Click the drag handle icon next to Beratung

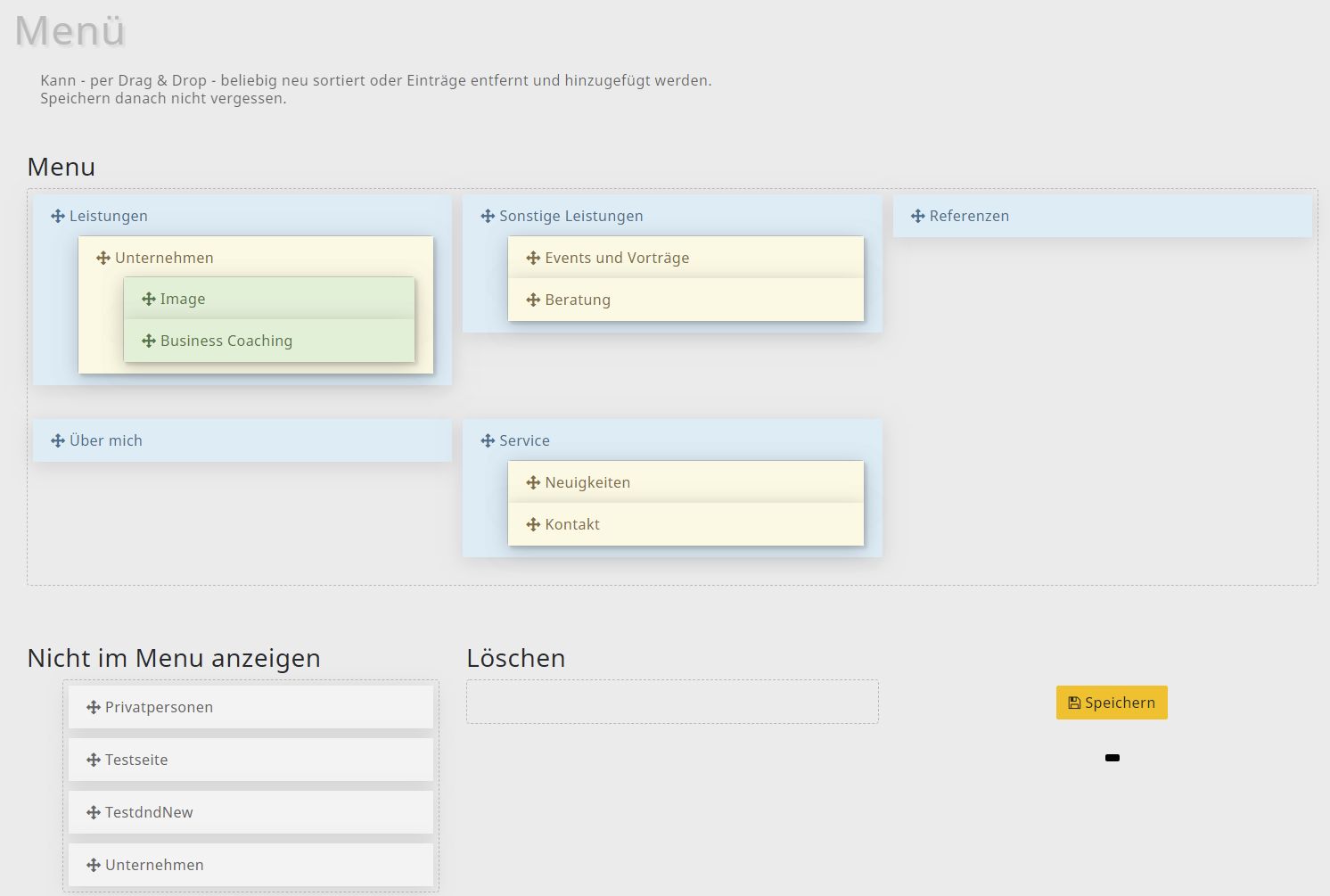533,300
